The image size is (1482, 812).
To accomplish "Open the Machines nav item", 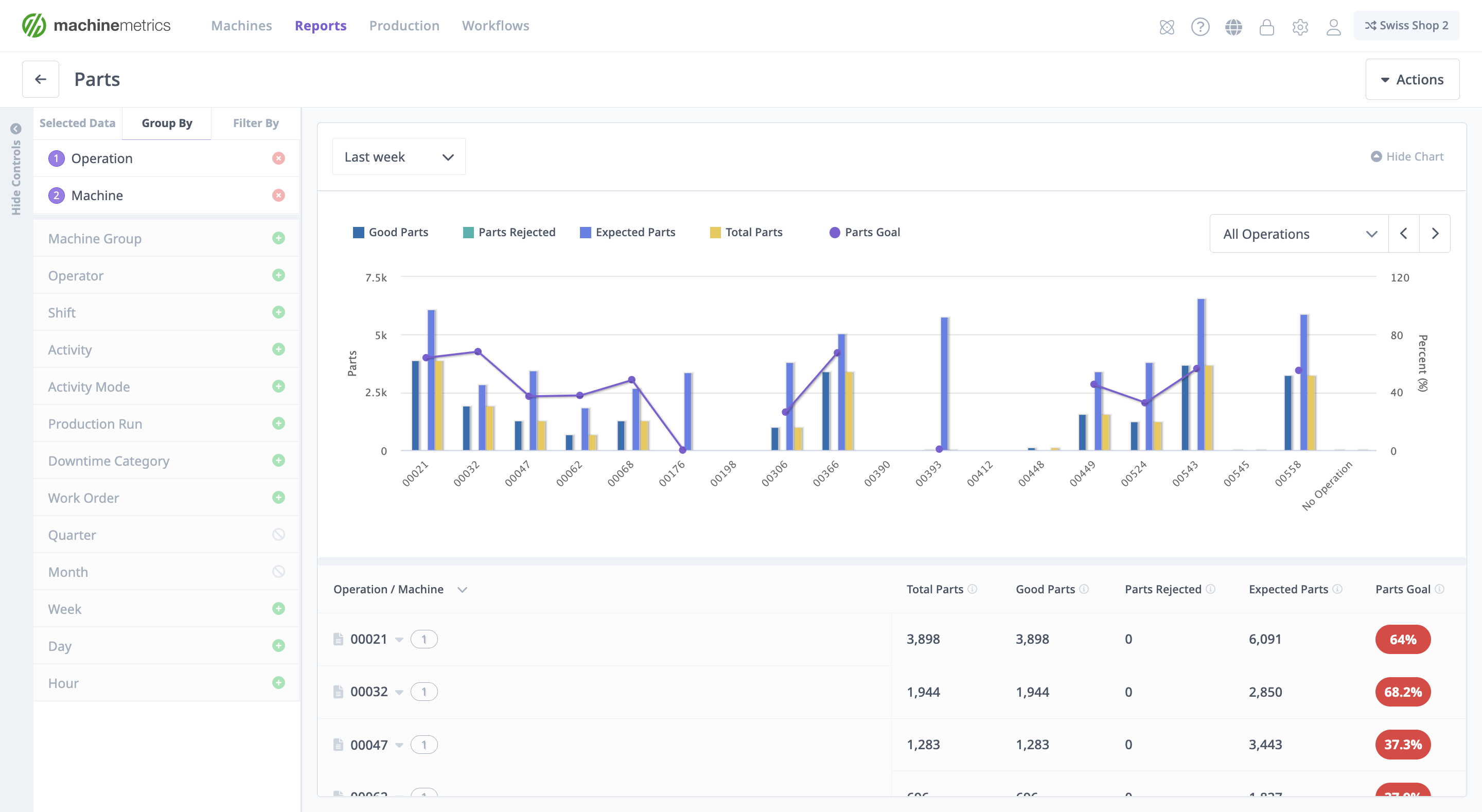I will point(242,26).
